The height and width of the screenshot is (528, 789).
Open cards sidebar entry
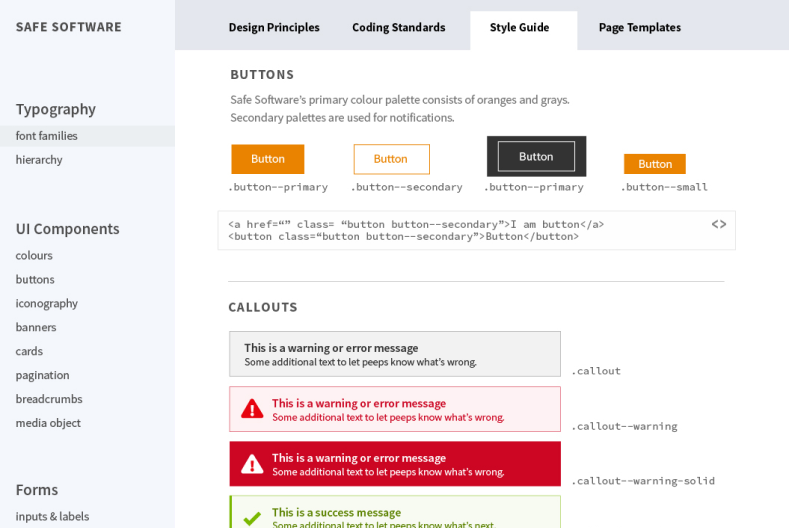[29, 351]
